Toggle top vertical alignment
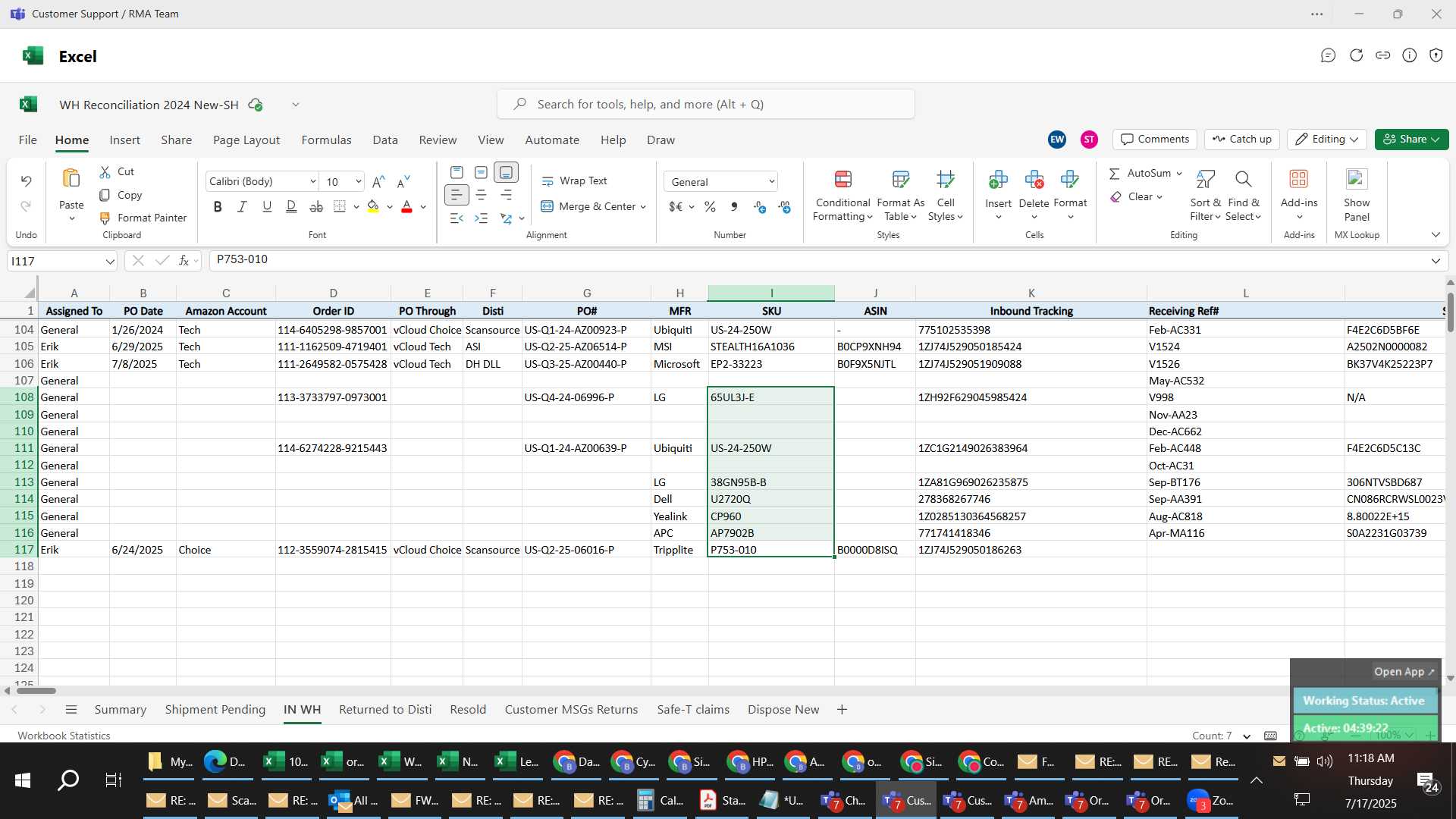 [457, 172]
